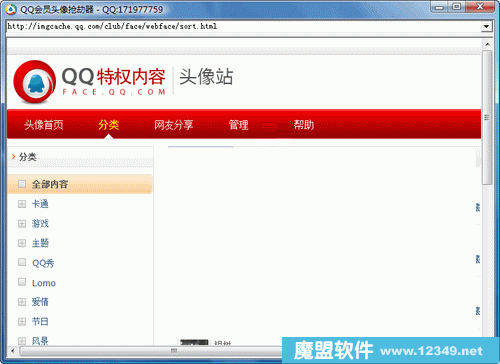Open the 主题 category link

(x=40, y=243)
